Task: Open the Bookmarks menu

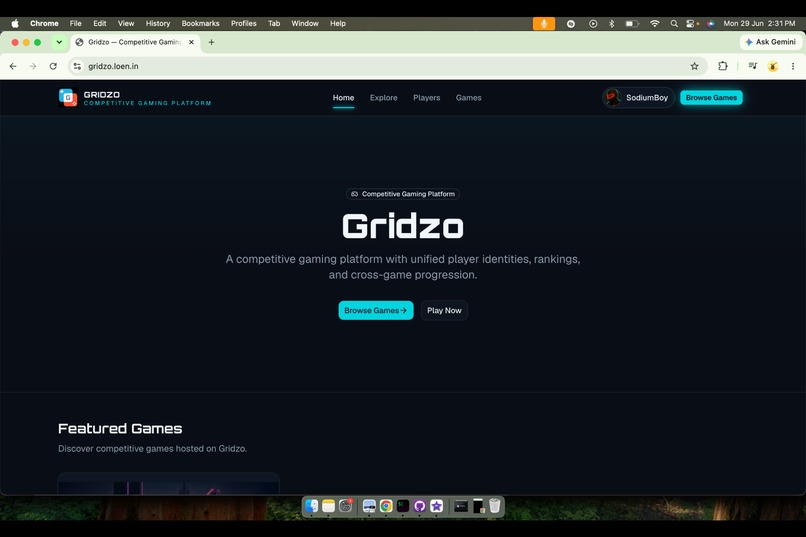Action: (200, 24)
